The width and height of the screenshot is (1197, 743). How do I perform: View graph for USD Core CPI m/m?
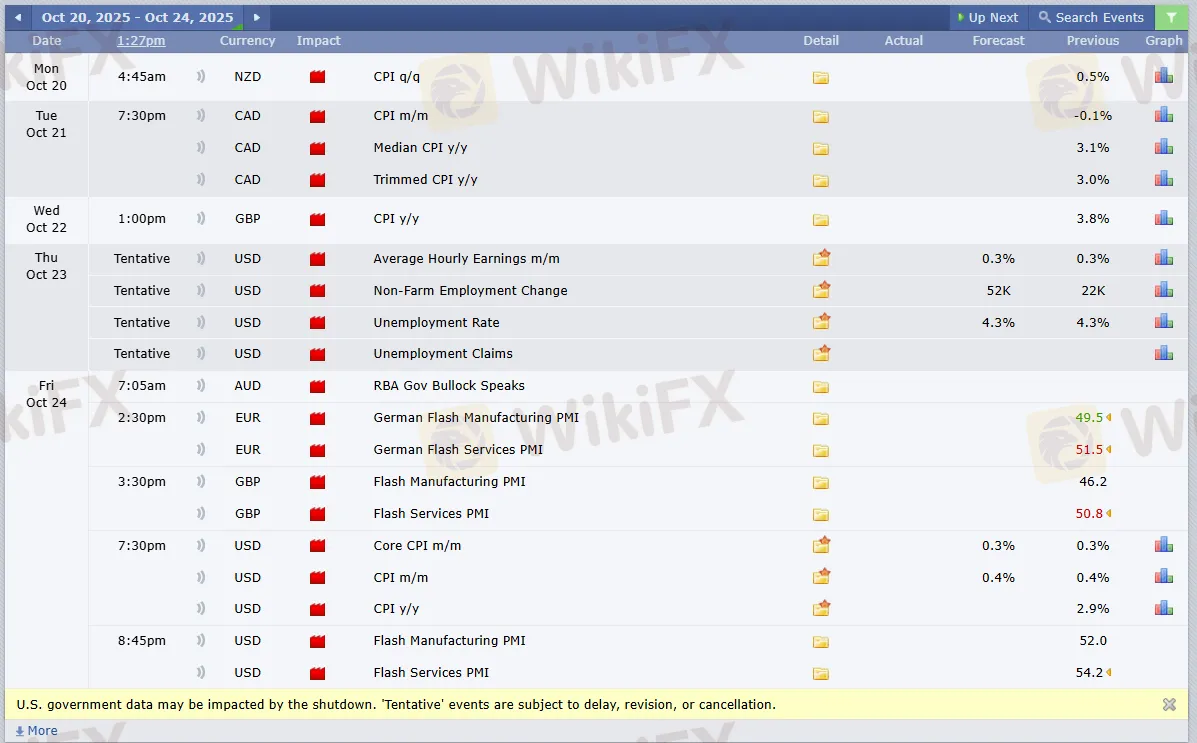tap(1163, 545)
